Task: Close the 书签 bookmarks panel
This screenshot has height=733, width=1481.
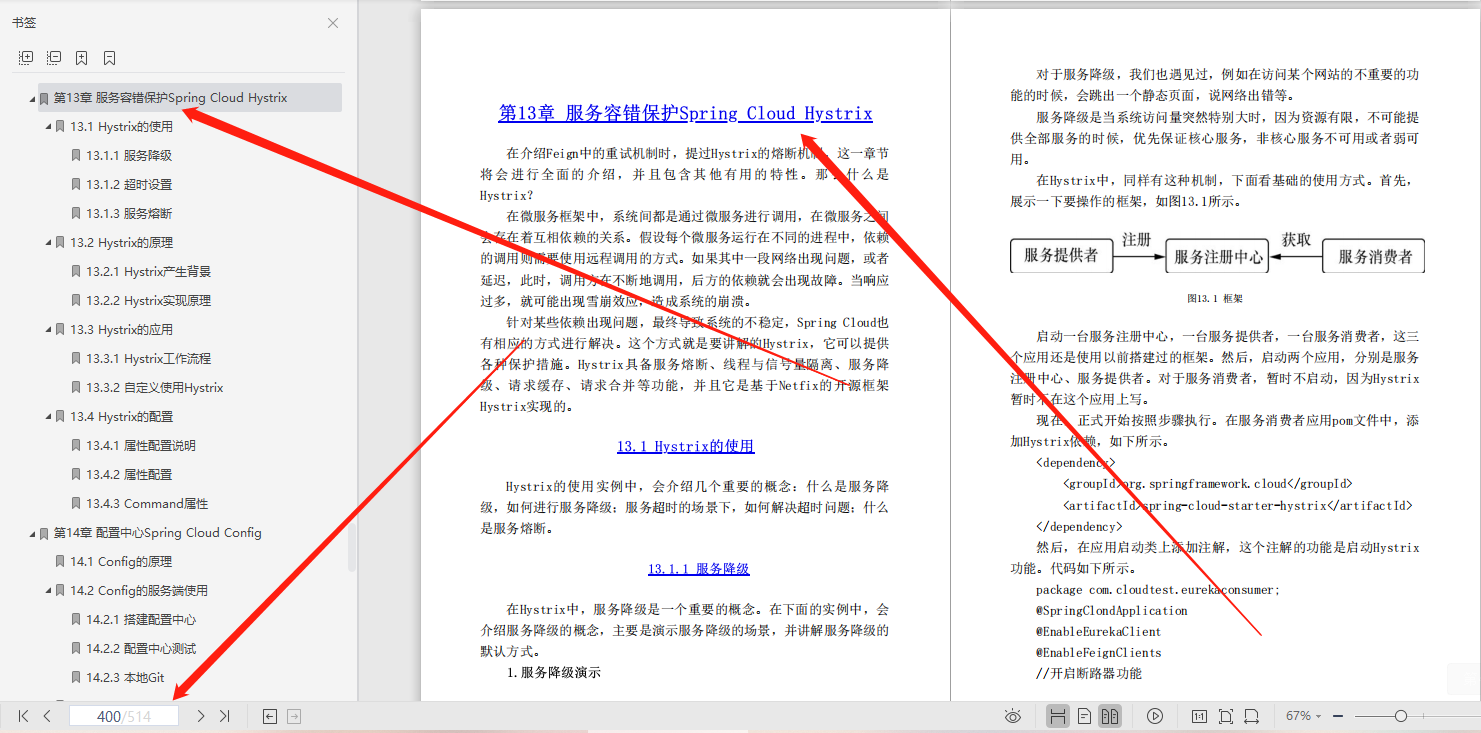Action: click(333, 23)
